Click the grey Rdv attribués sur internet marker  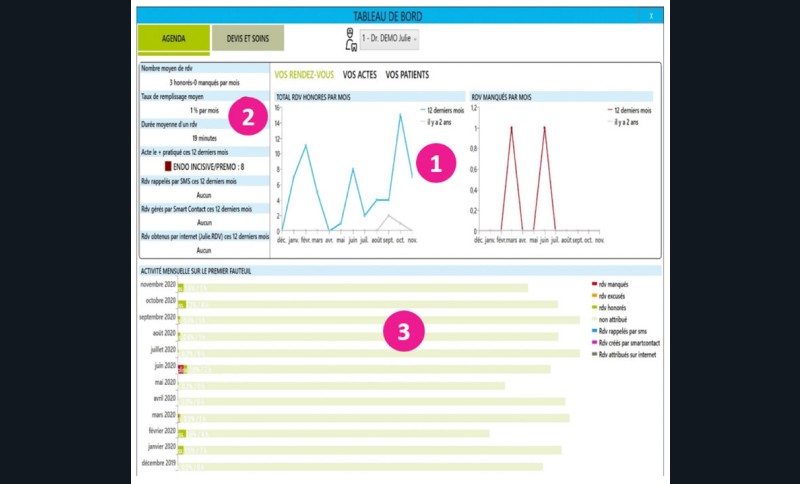(594, 354)
